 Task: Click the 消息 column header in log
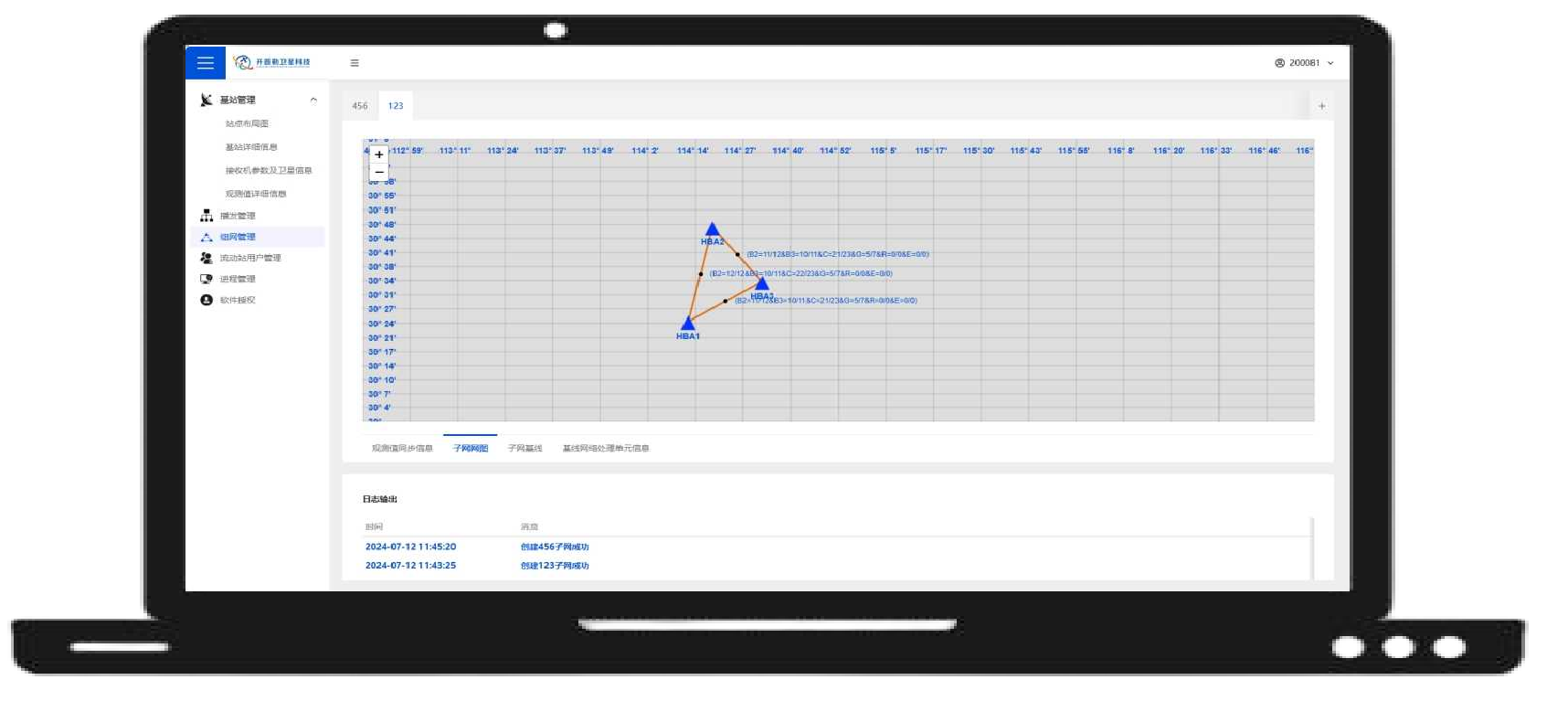(529, 526)
